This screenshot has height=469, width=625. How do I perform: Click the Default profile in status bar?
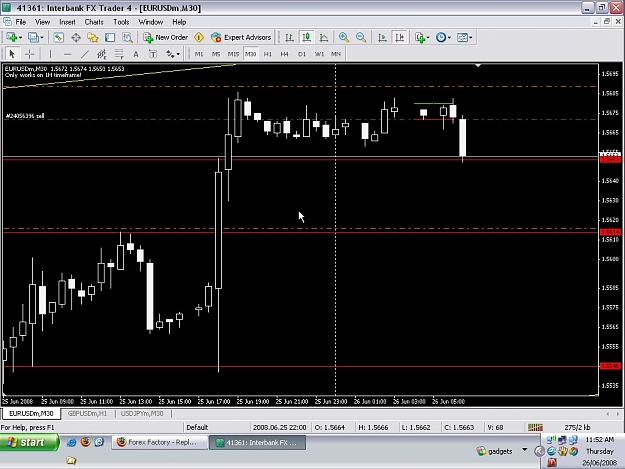[197, 427]
